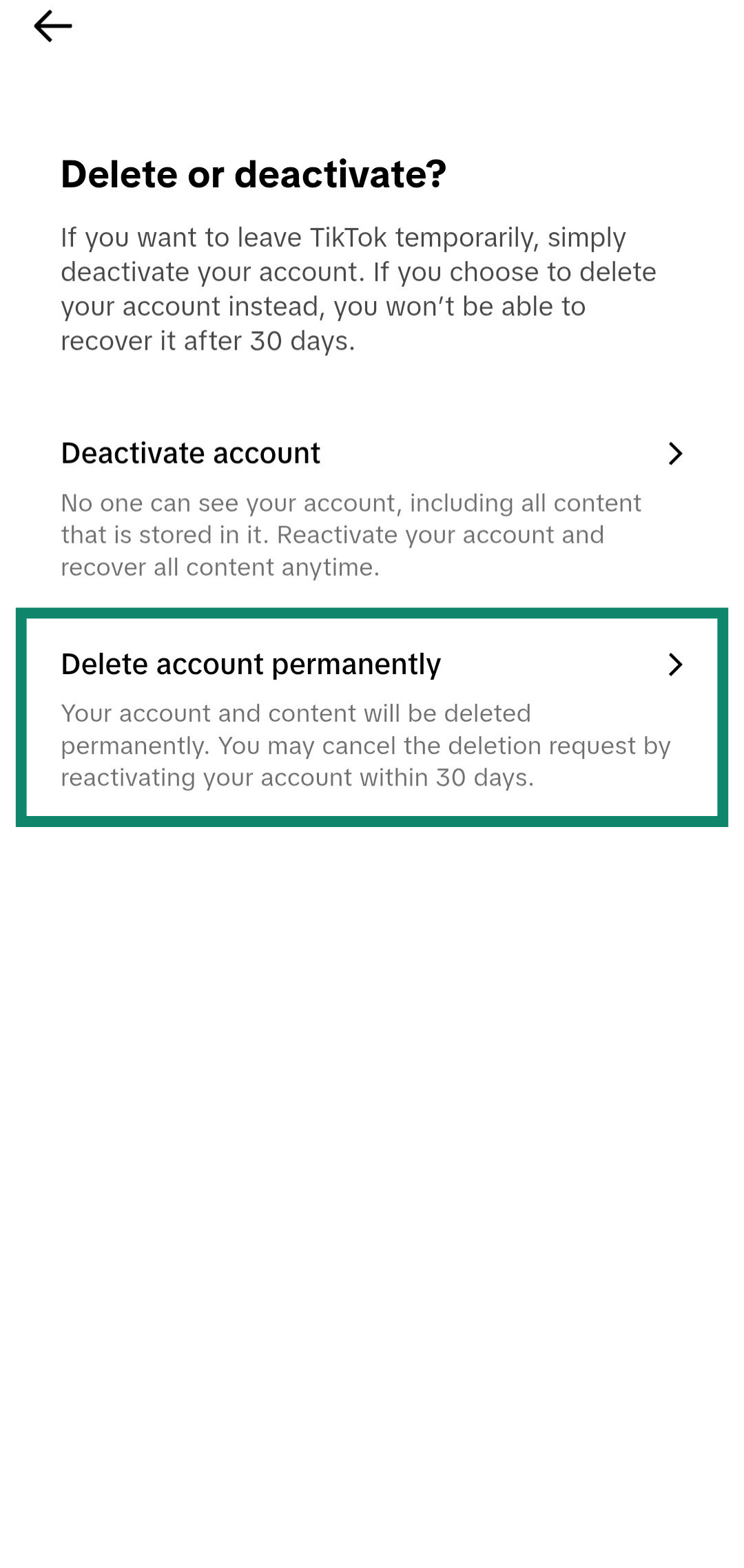The height and width of the screenshot is (1568, 744).
Task: Click the right-pointing arrow inside the highlighted box
Action: [x=676, y=665]
